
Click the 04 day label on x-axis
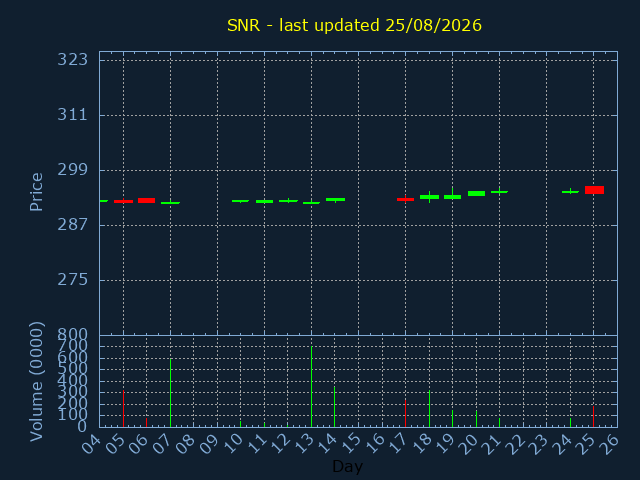click(91, 444)
